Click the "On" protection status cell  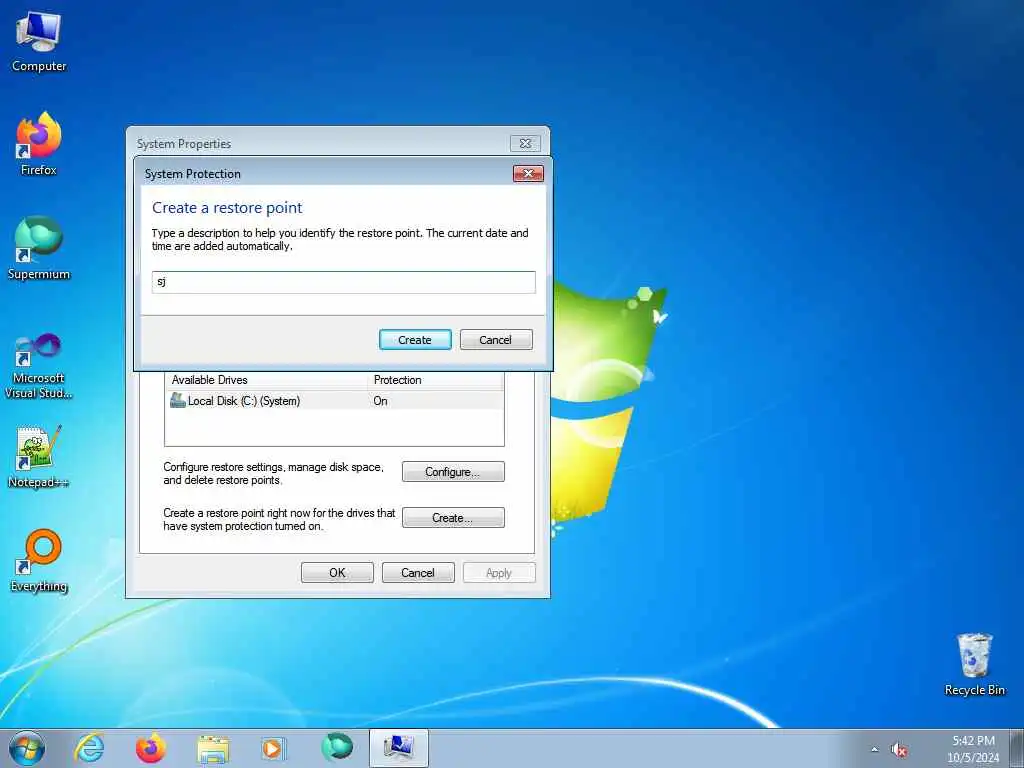point(380,401)
